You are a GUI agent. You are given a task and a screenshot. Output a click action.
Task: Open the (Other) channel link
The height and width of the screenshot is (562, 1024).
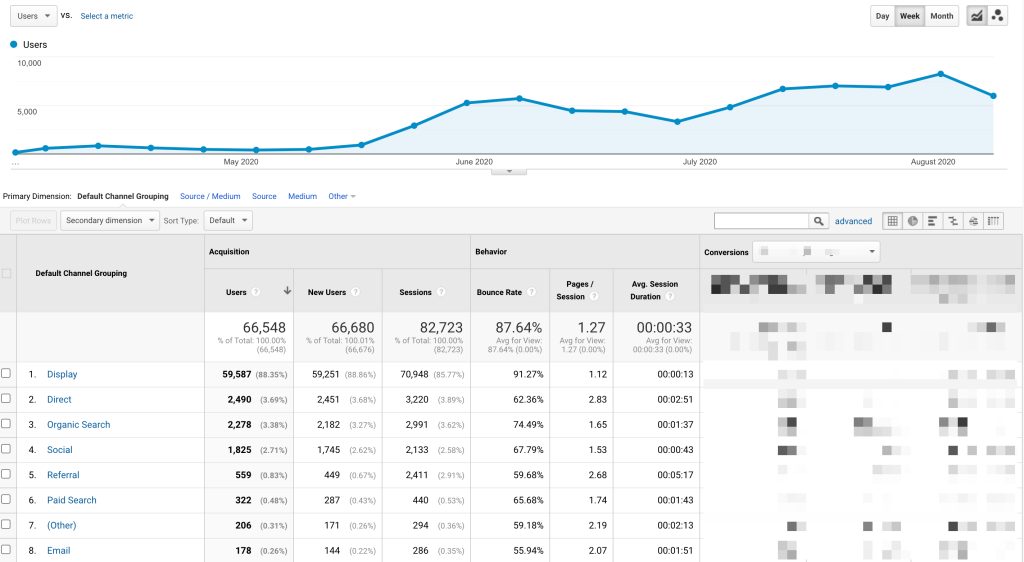pos(61,525)
